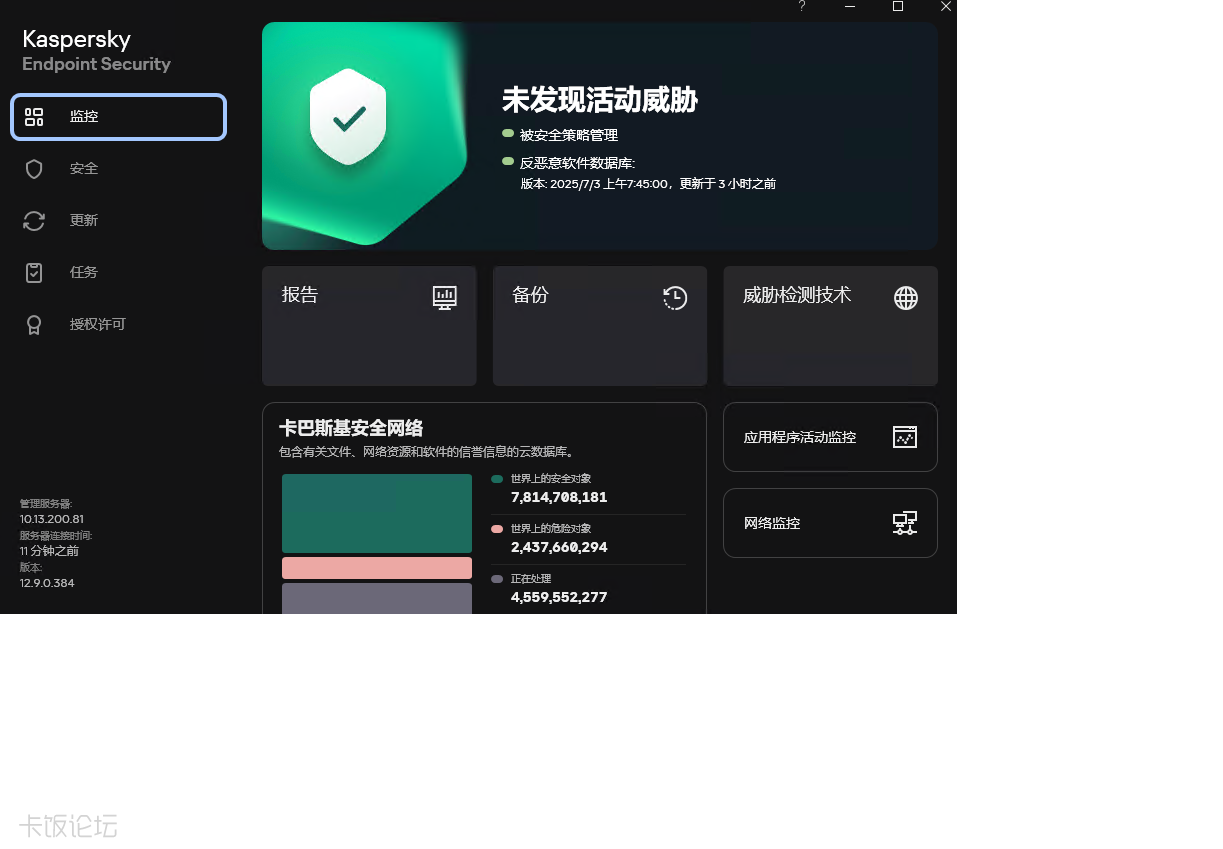1223x849 pixels.
Task: Click the value 2,437,660,294
Action: [x=559, y=547]
